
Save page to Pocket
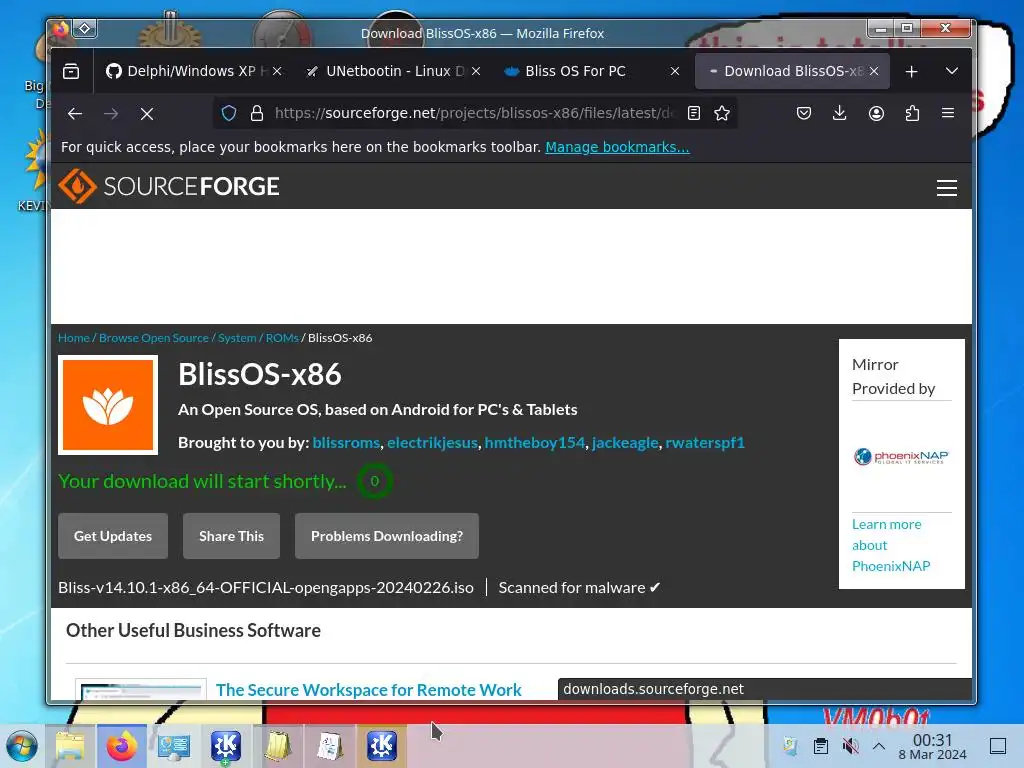[804, 114]
